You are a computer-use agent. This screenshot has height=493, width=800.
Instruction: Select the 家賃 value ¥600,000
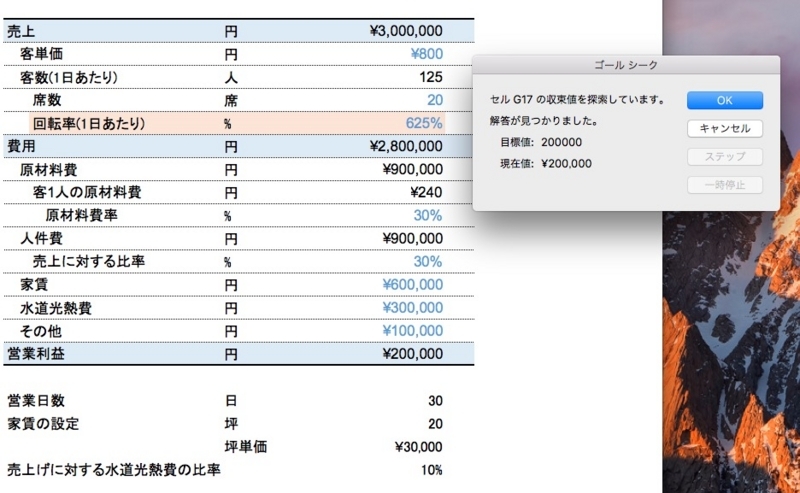(x=412, y=285)
